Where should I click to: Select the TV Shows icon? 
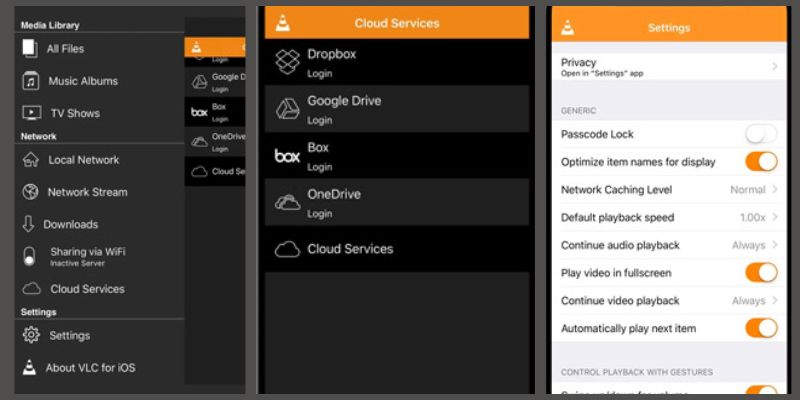coord(32,113)
